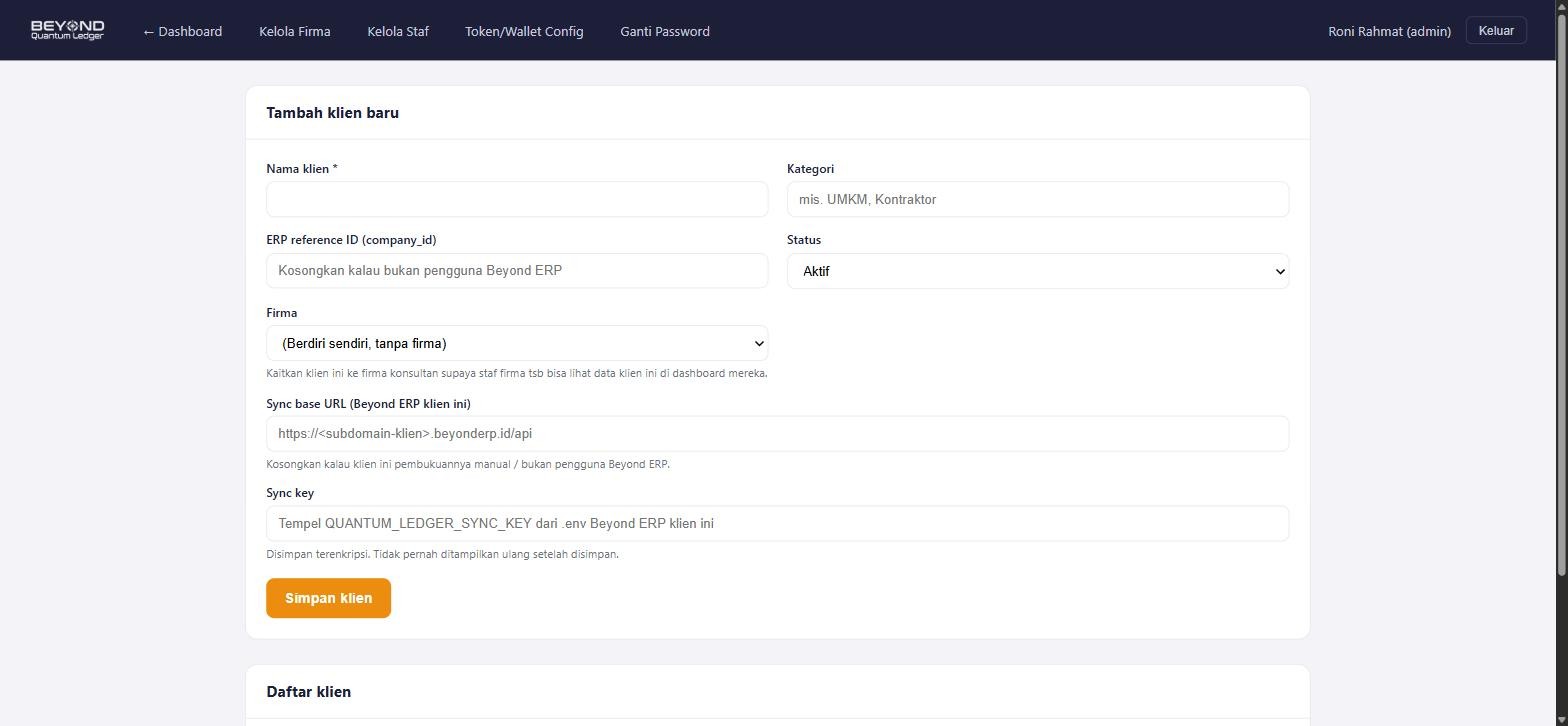1568x726 pixels.
Task: Open the Status dropdown showing Aktif
Action: [1038, 271]
